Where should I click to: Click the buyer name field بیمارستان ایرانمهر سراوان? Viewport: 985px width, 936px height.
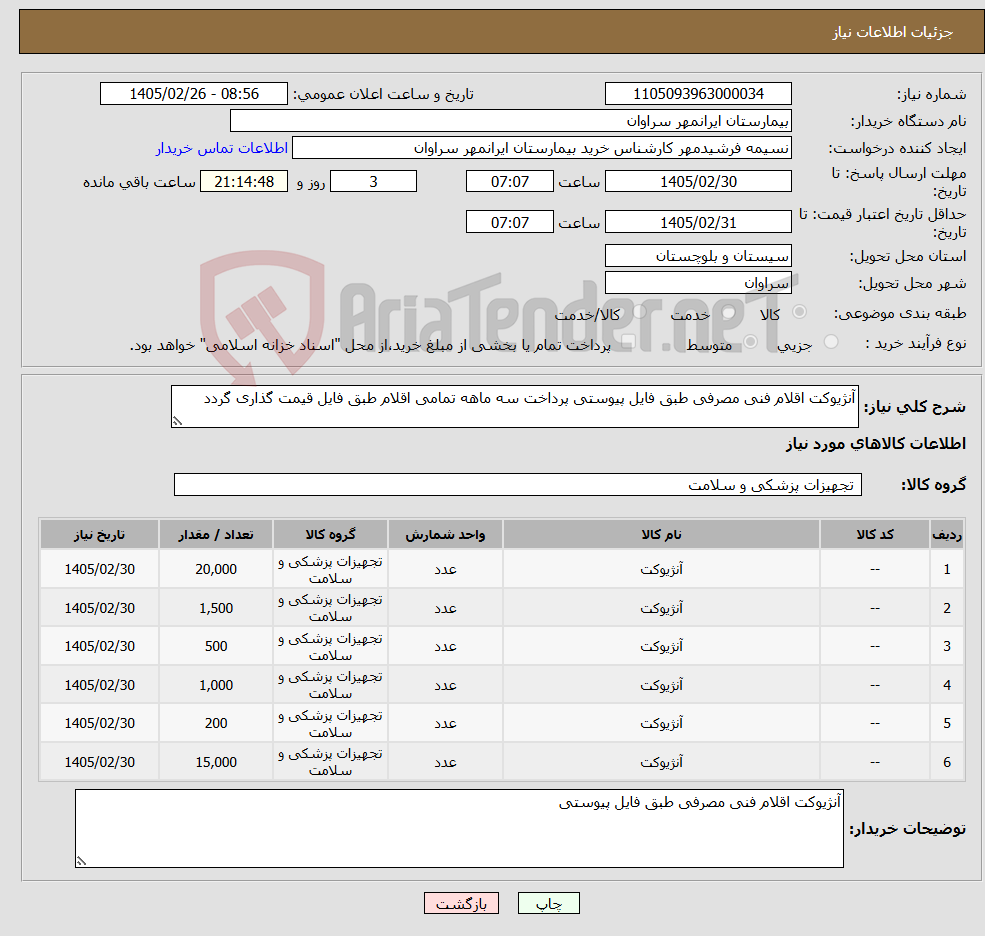511,121
